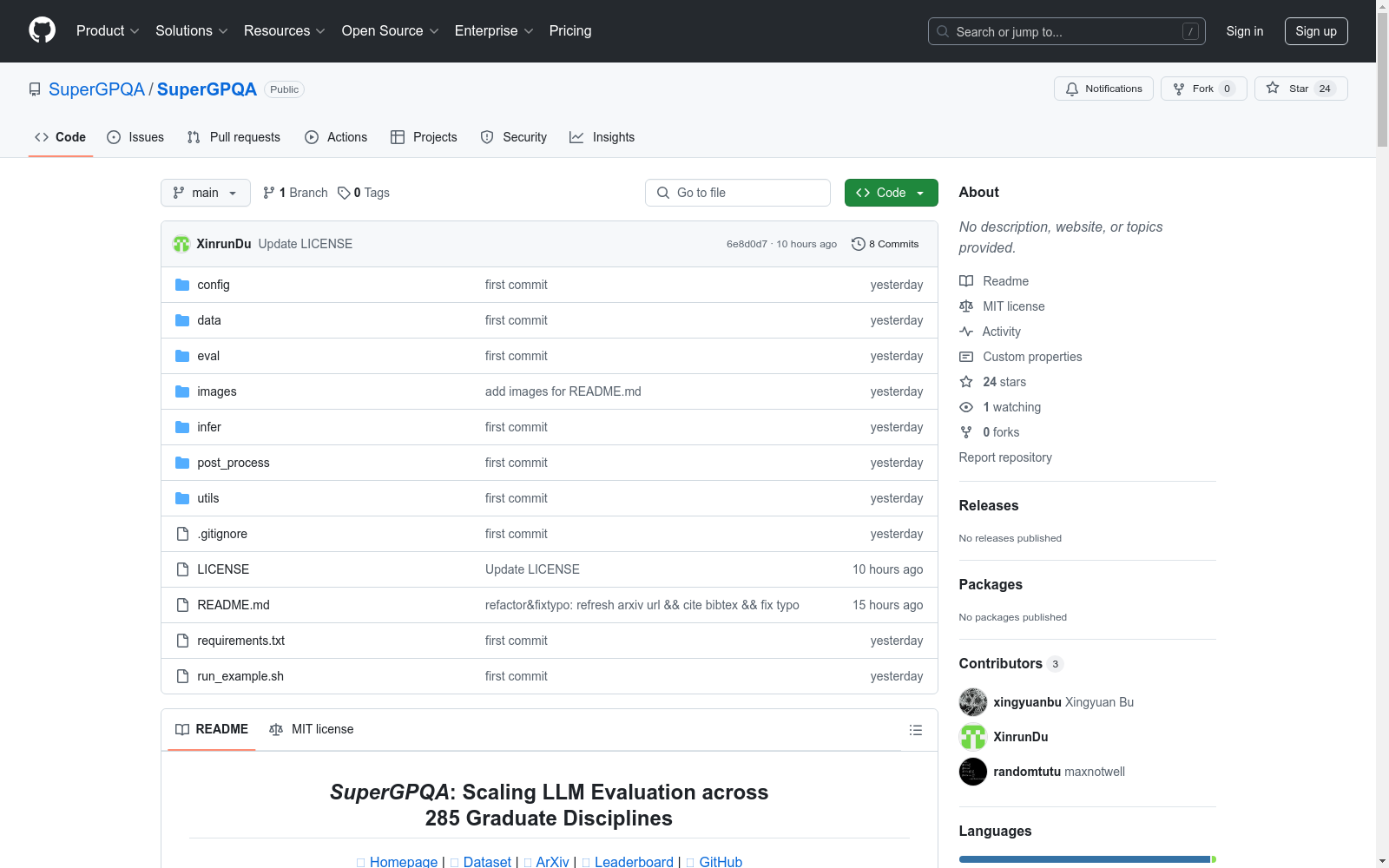This screenshot has width=1389, height=868.
Task: Click the Sign up button
Action: [x=1315, y=31]
